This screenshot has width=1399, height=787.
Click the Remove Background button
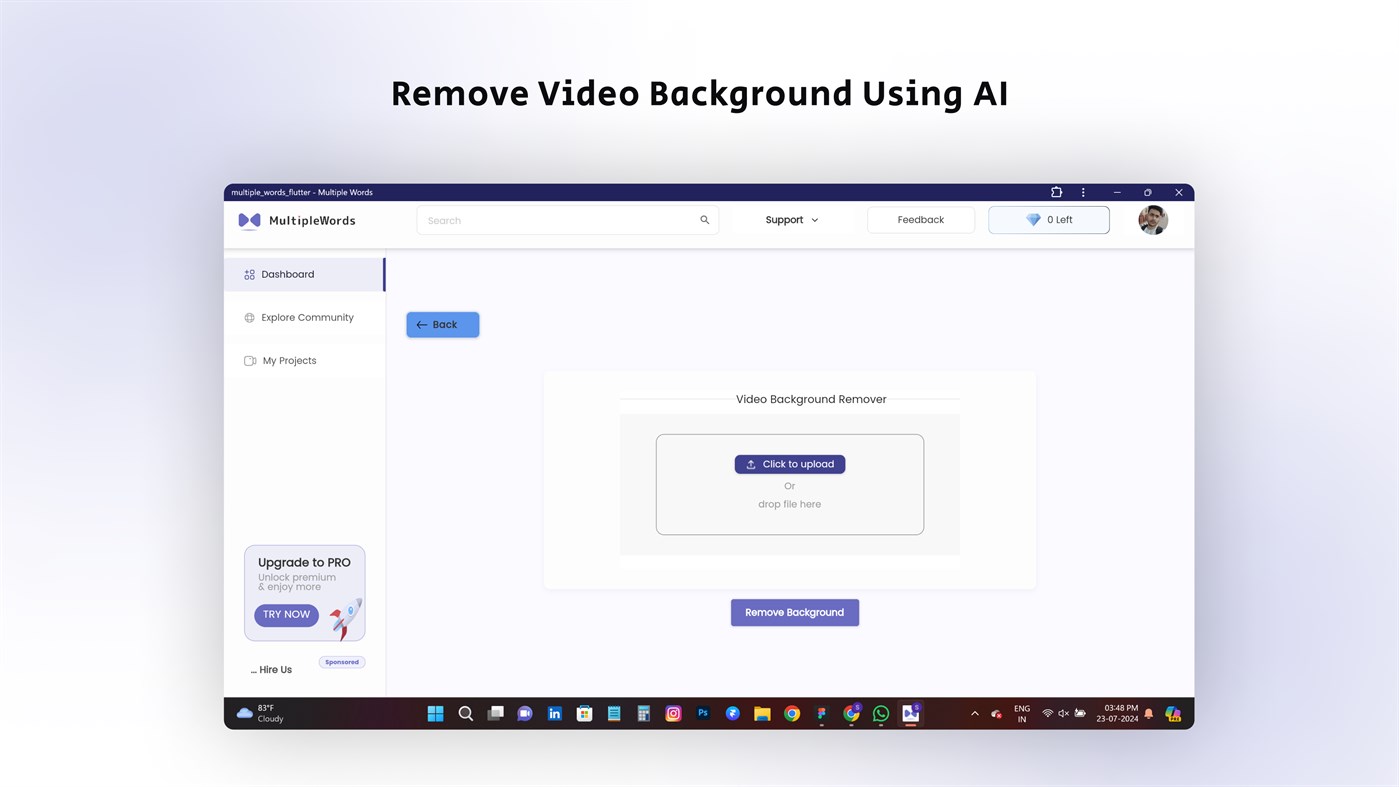click(x=794, y=611)
